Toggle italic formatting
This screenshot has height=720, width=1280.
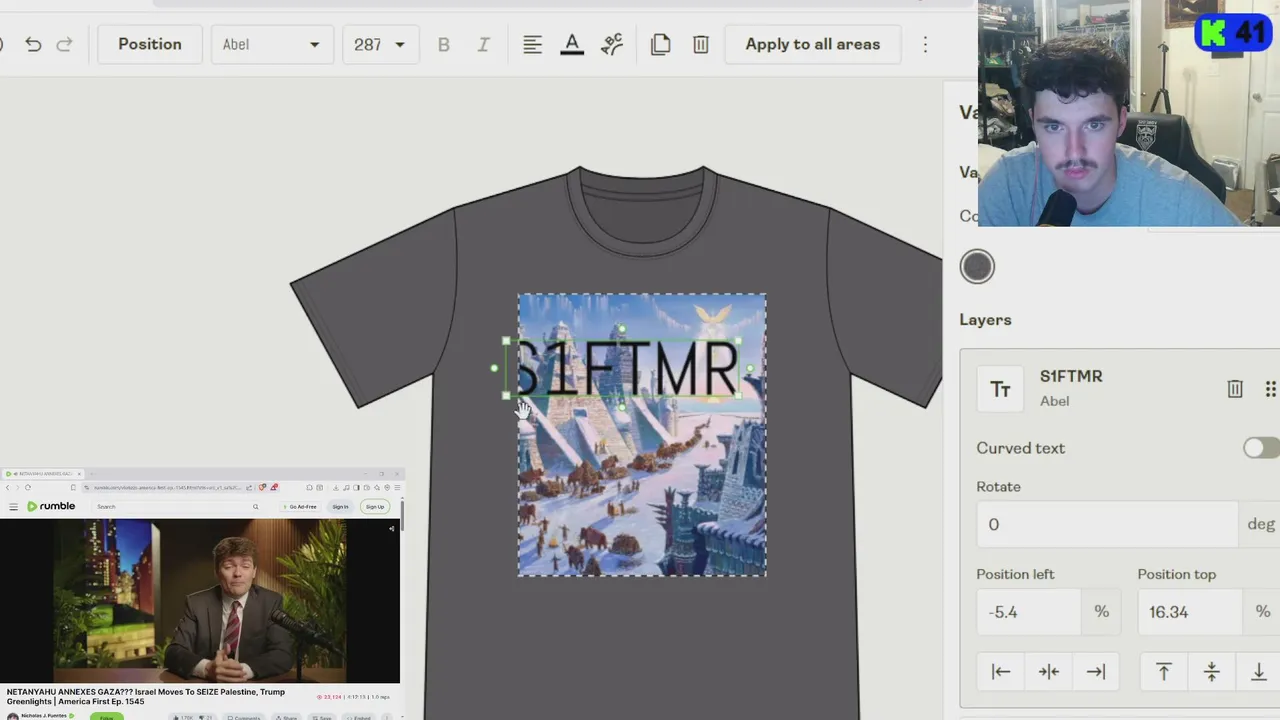(483, 44)
